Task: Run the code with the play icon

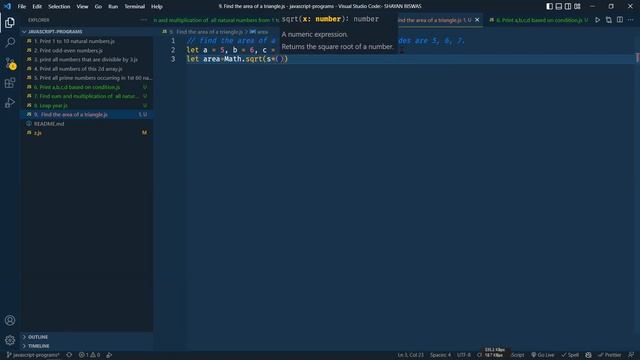Action: point(598,20)
